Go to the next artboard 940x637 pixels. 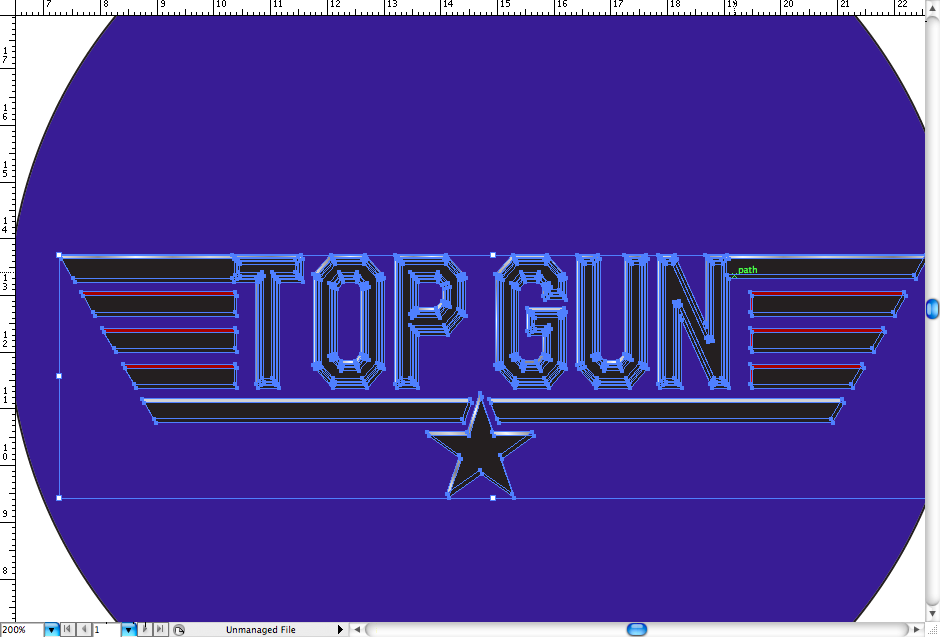pyautogui.click(x=145, y=630)
